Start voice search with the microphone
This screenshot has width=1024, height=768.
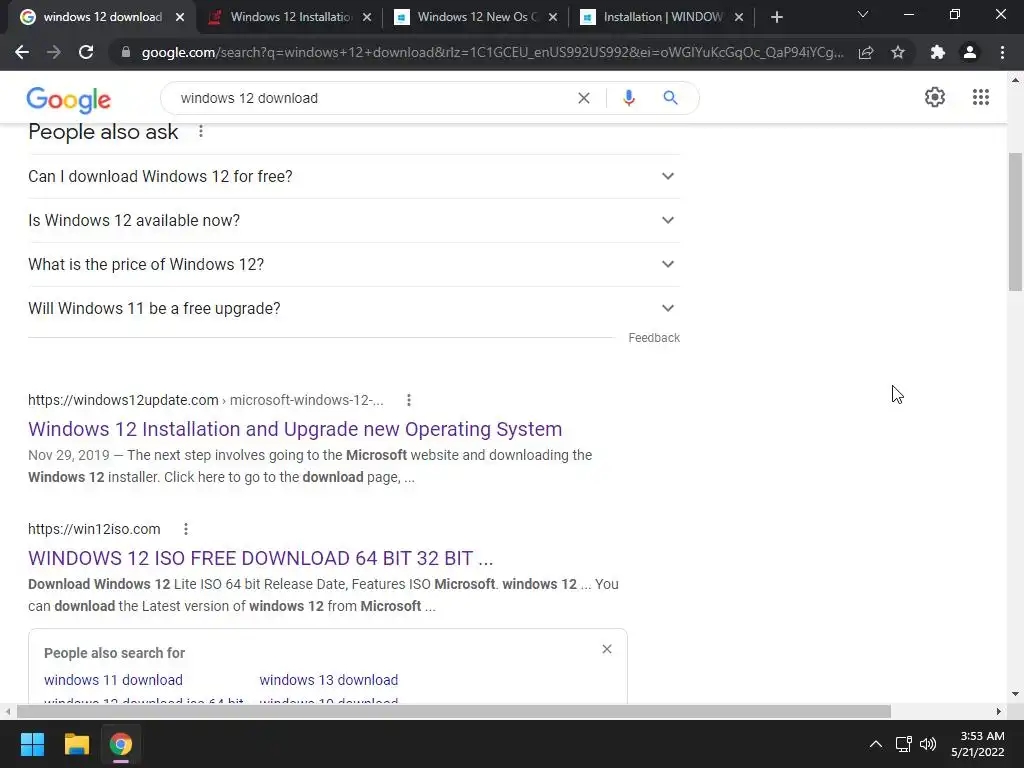(628, 98)
